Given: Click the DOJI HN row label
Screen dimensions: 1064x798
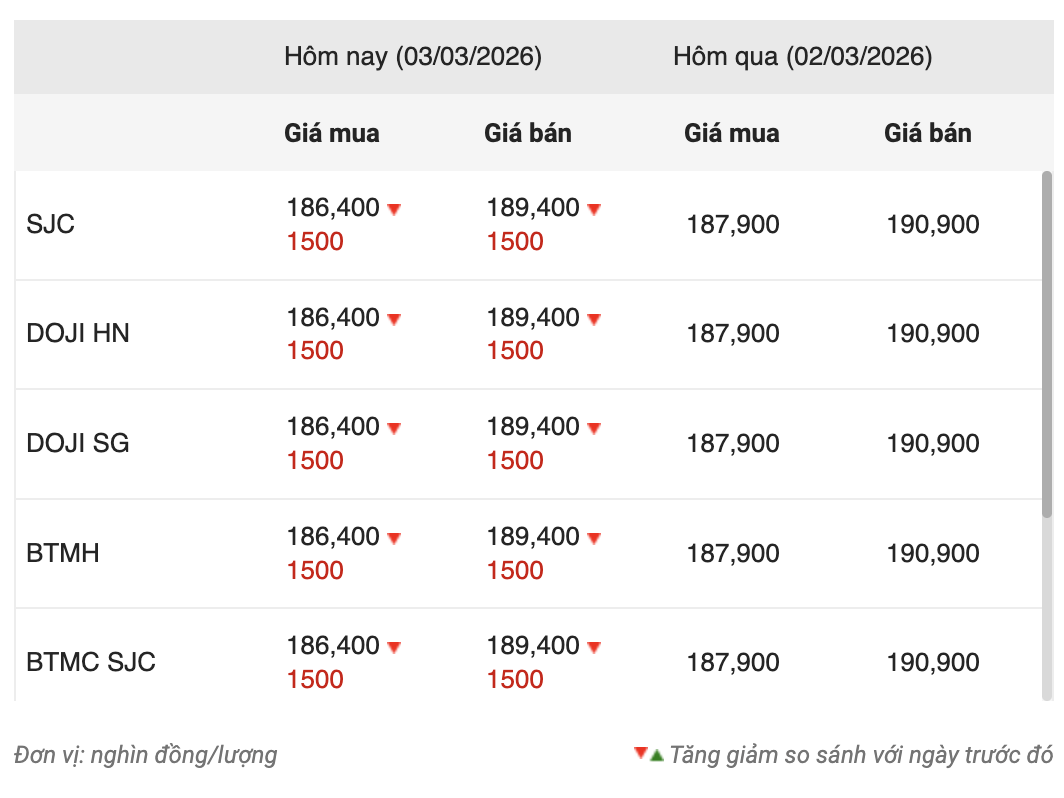Looking at the screenshot, I should [x=78, y=333].
